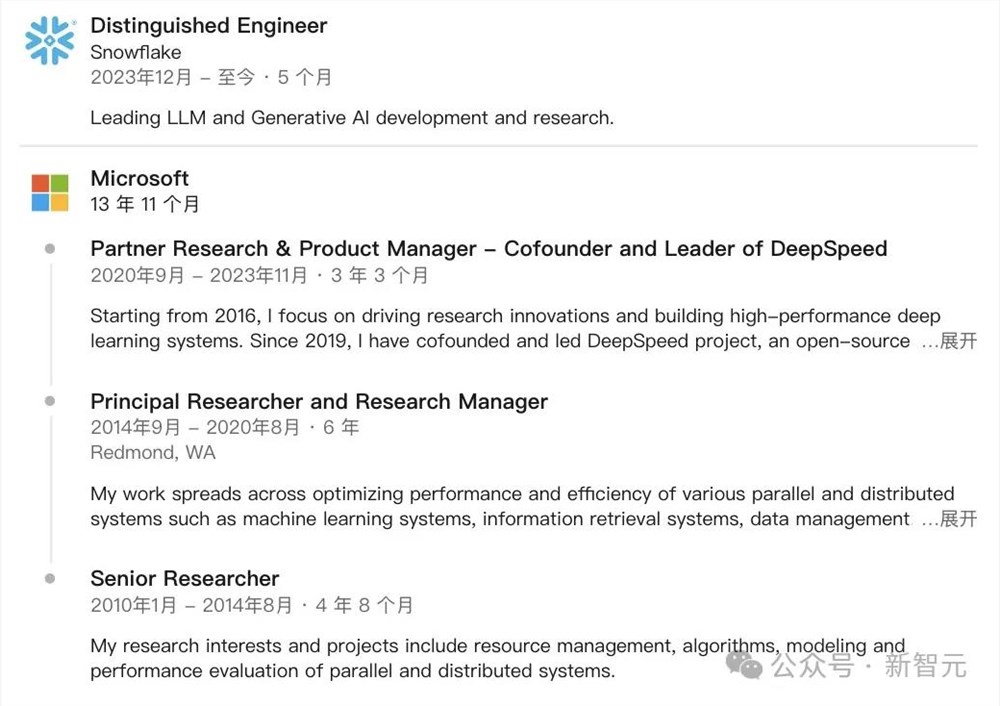The width and height of the screenshot is (1000, 706).
Task: Click the 13 年 11 个月 Microsoft tenure text
Action: pos(145,204)
